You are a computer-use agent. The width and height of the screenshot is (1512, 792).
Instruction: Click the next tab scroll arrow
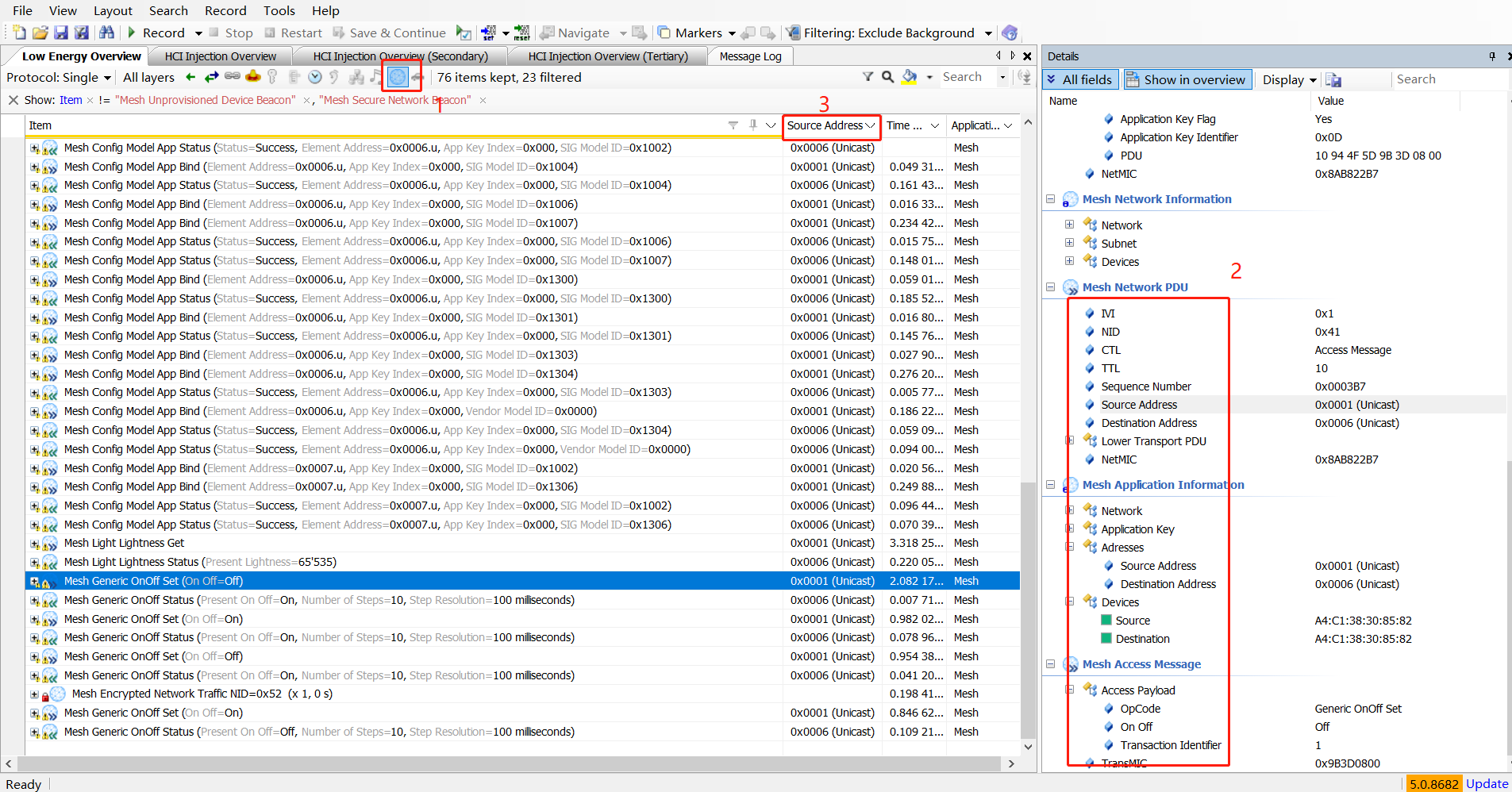[x=1013, y=56]
